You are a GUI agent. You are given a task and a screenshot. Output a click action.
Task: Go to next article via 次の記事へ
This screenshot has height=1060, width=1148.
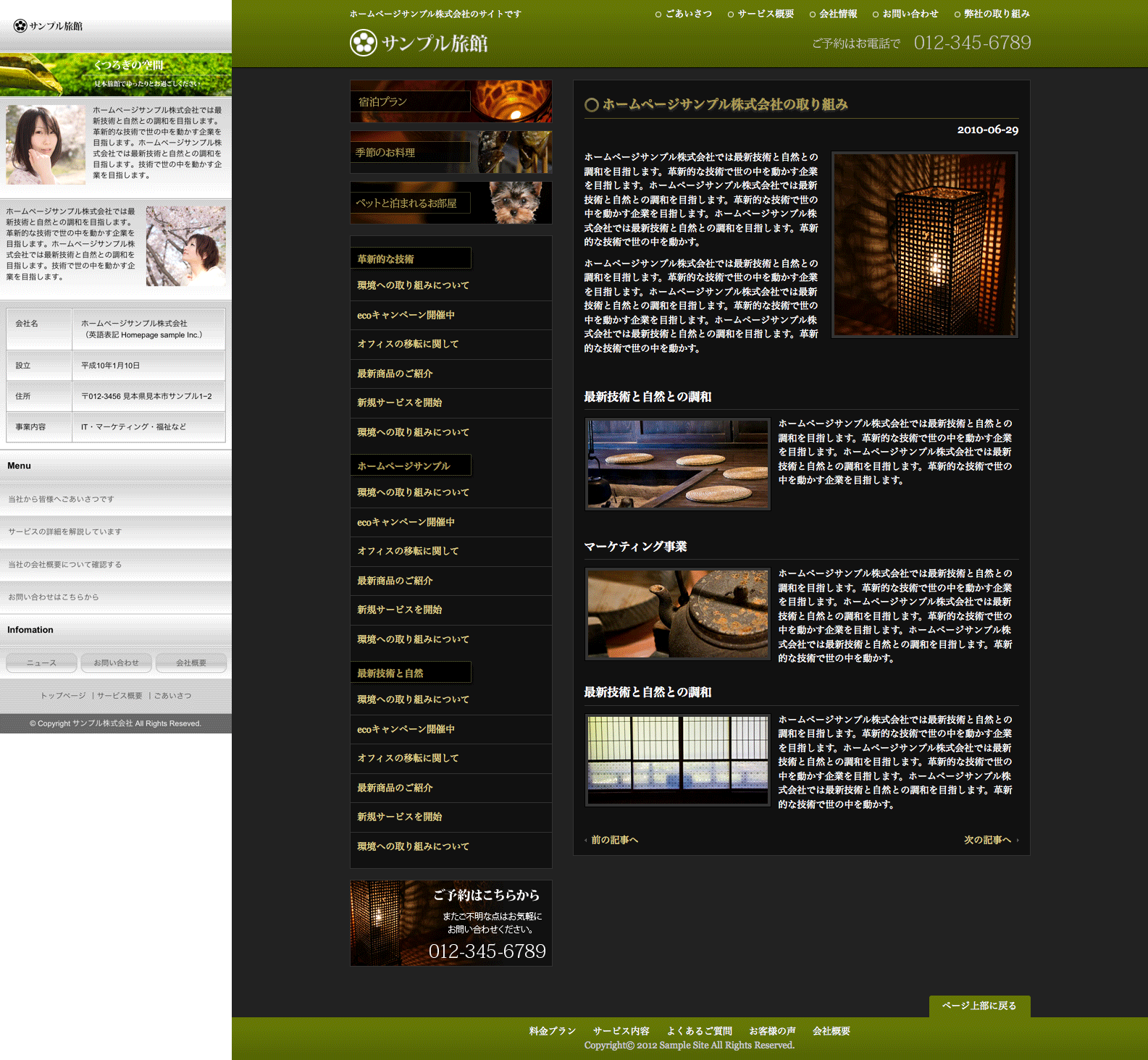coord(987,840)
